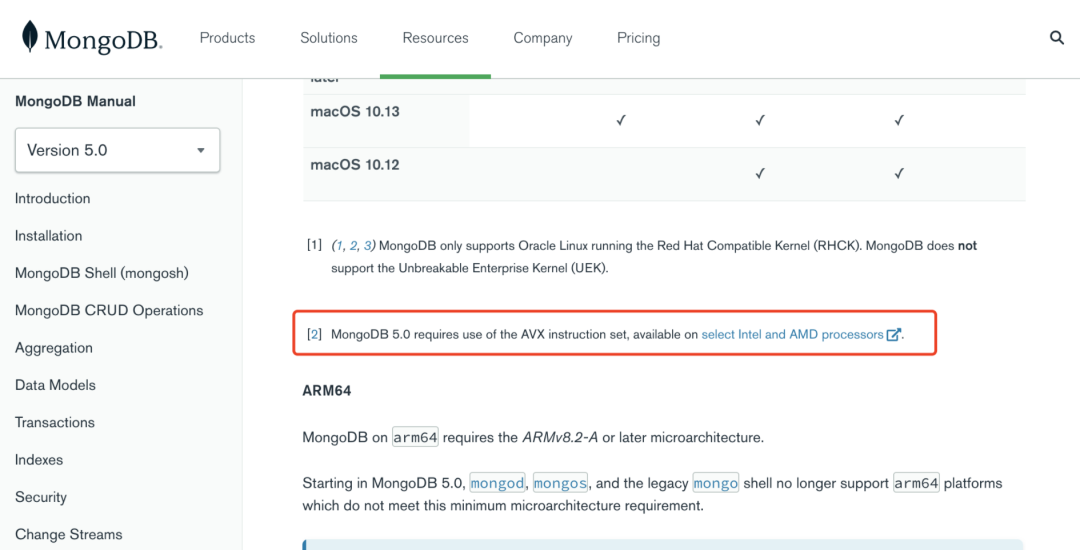Open the Version 5.0 dropdown
Screen dimensions: 1080x550
(117, 150)
